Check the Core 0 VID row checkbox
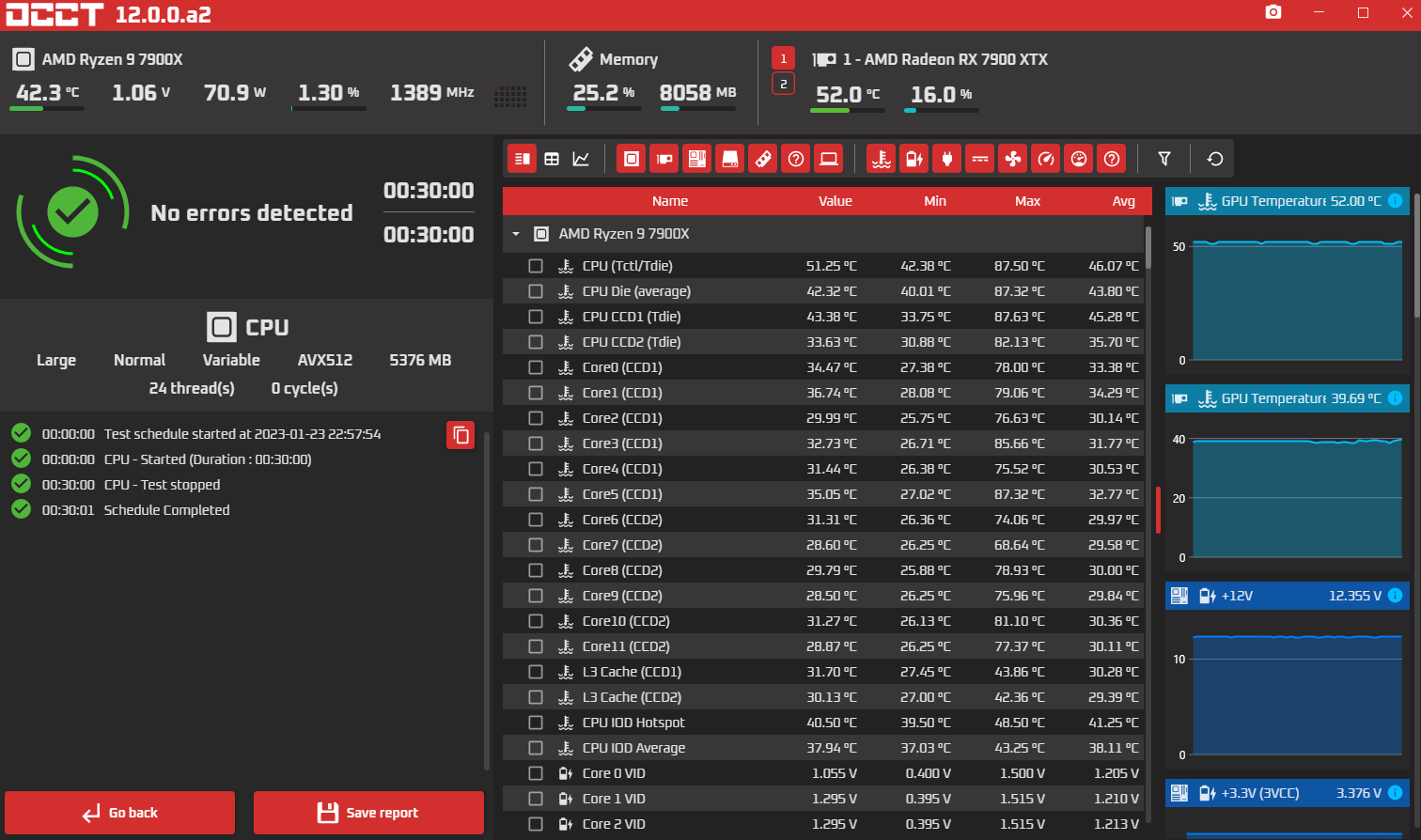Screen dimensions: 1421x840 pyautogui.click(x=536, y=773)
